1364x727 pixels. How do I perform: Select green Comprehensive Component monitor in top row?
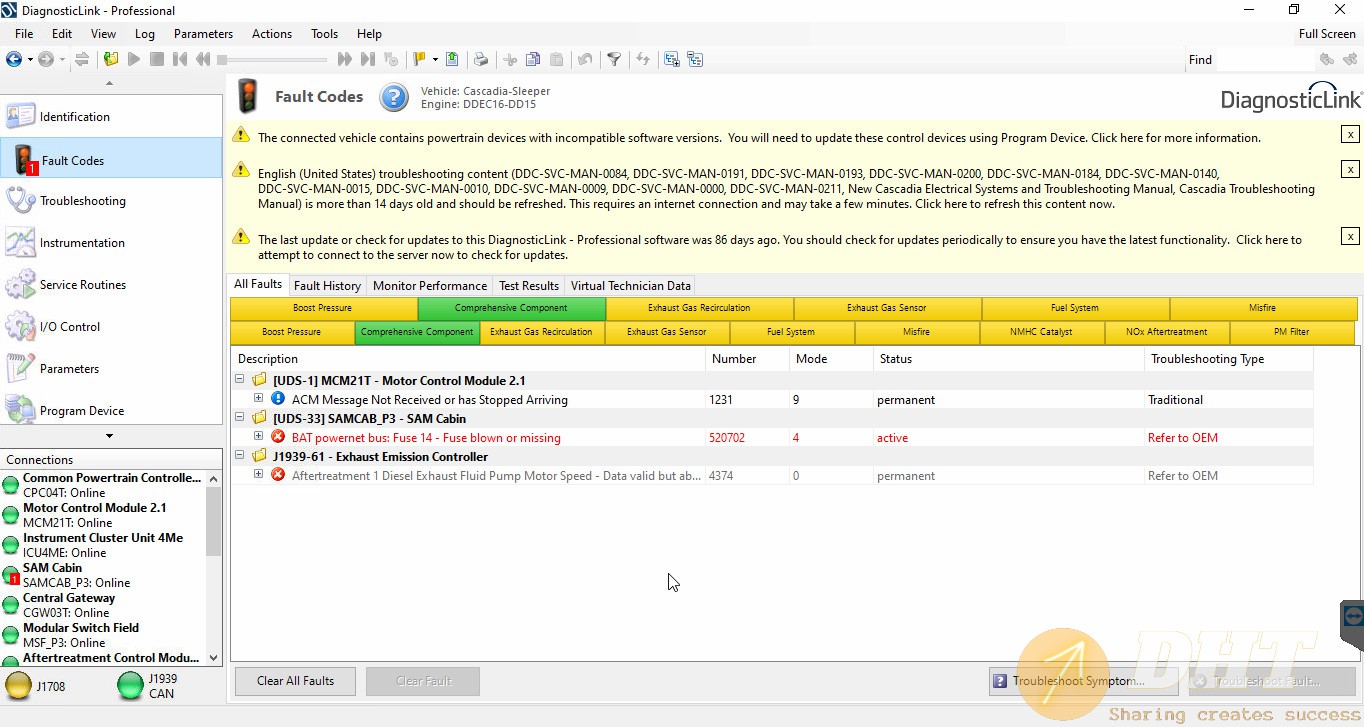point(511,308)
